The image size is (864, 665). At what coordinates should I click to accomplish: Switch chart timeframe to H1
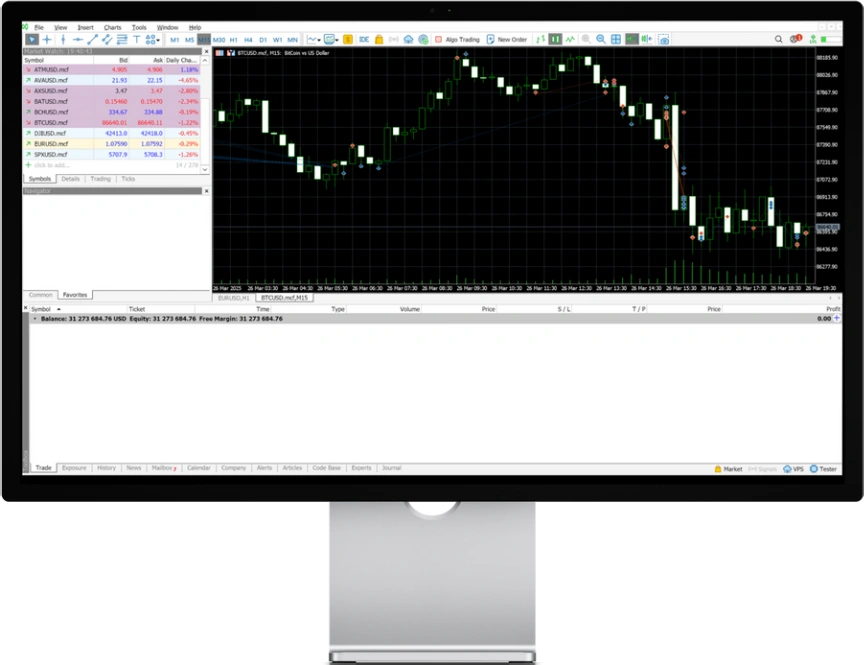tap(233, 39)
